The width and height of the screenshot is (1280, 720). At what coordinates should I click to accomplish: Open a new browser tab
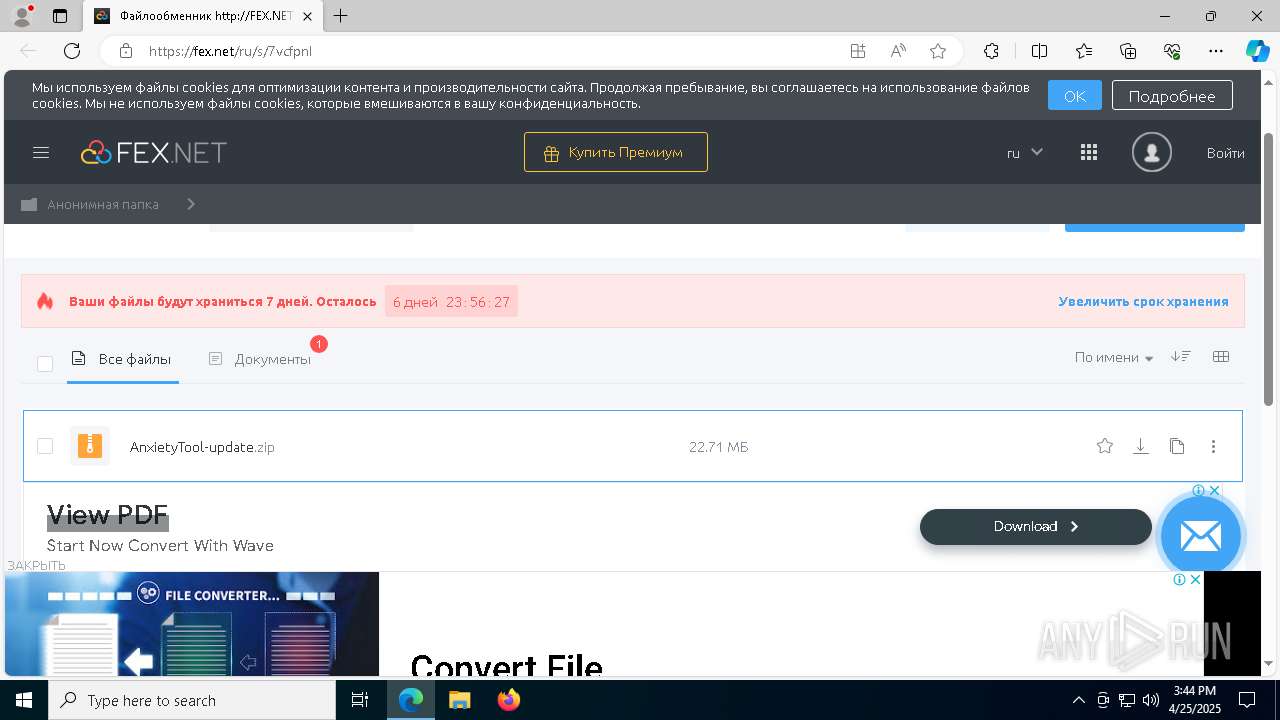(341, 16)
